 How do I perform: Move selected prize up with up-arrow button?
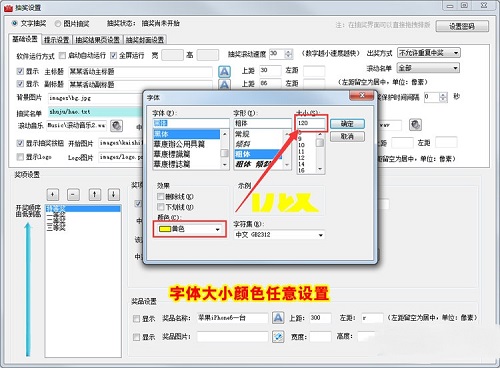[95, 194]
